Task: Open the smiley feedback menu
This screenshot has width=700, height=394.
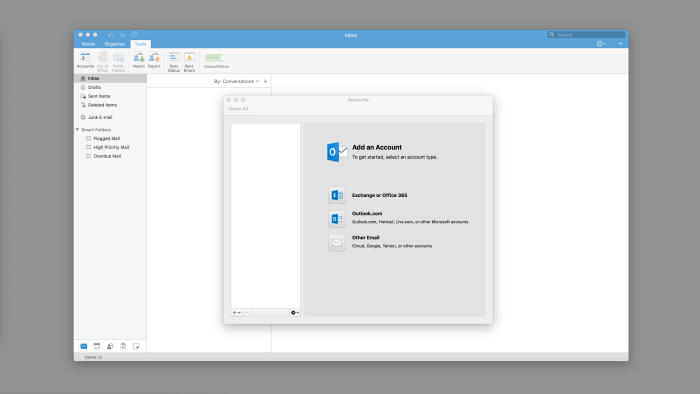Action: pyautogui.click(x=601, y=44)
